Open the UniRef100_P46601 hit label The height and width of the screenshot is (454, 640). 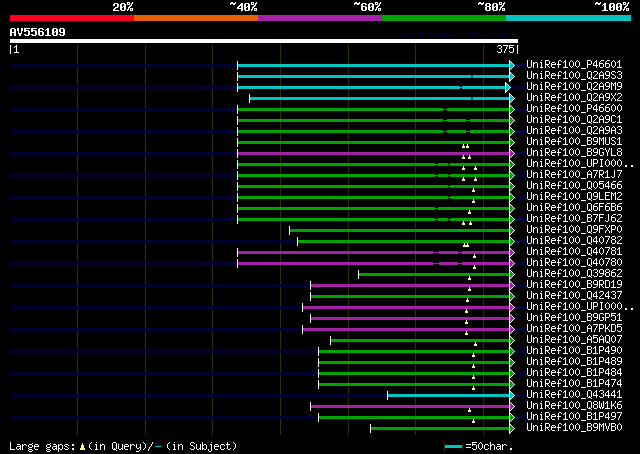tap(574, 65)
